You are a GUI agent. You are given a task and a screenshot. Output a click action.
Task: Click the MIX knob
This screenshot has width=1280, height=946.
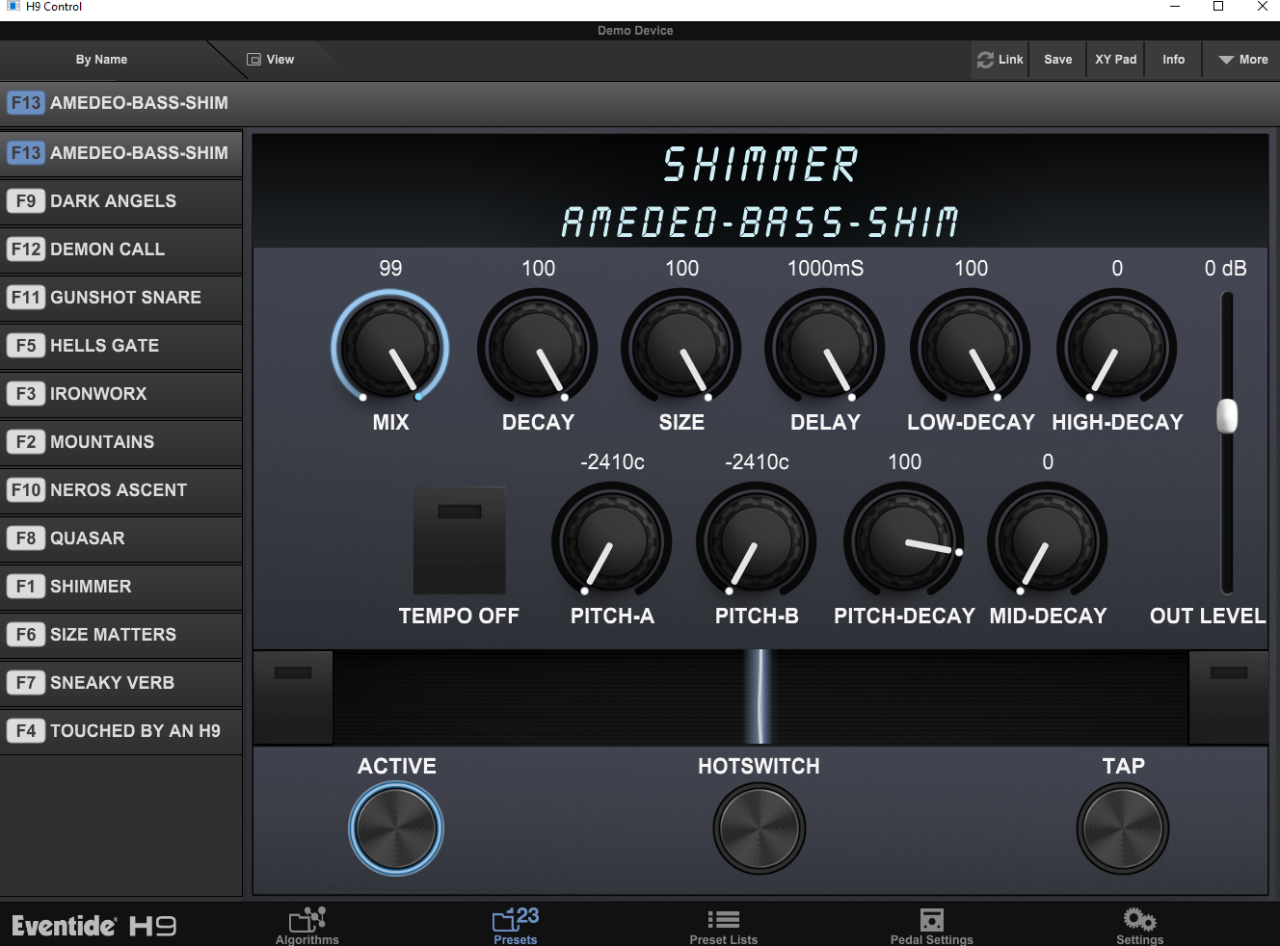(x=390, y=349)
